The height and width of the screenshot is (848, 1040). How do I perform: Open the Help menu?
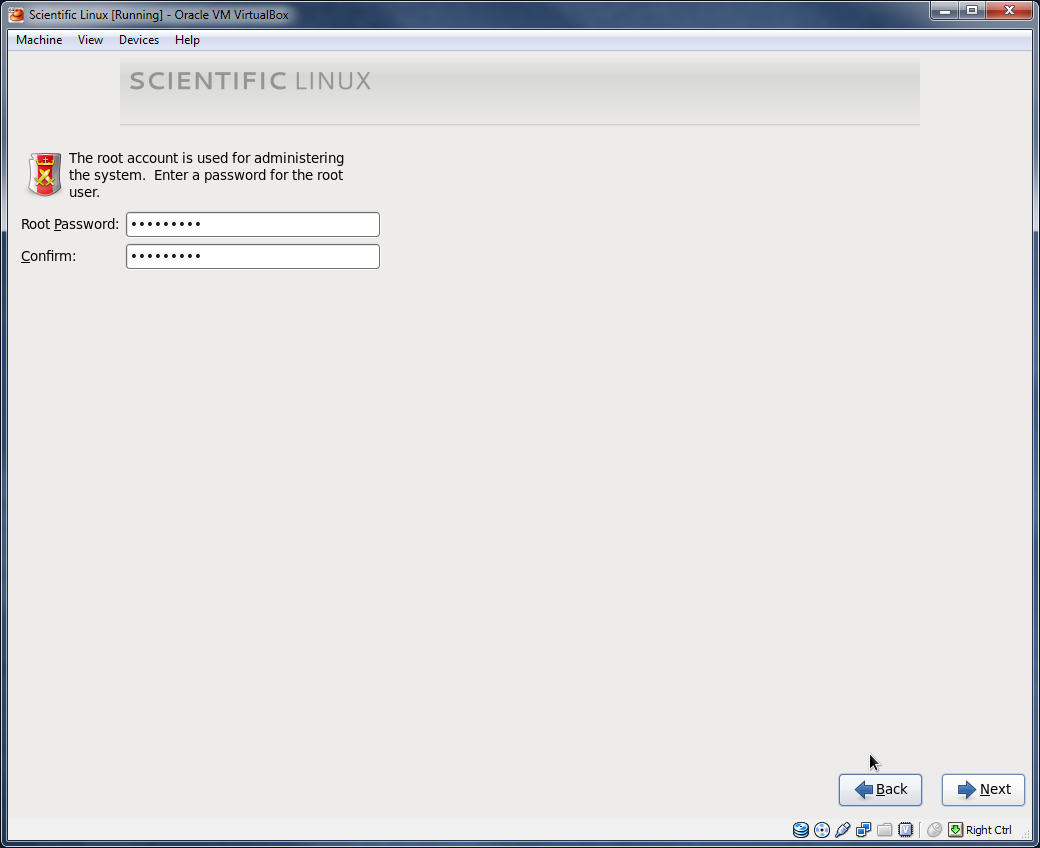point(187,40)
